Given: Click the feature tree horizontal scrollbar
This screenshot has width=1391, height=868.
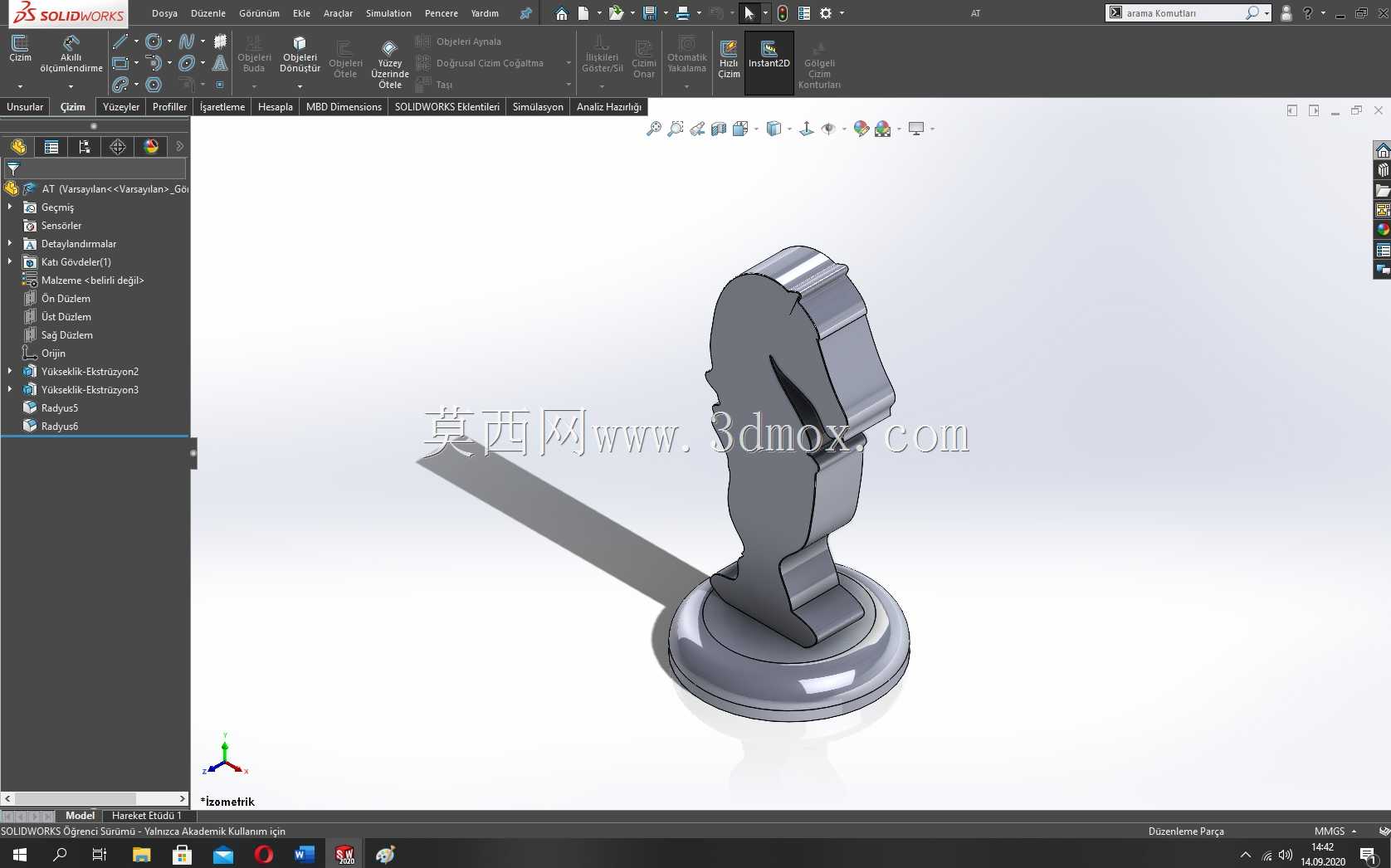Looking at the screenshot, I should (95, 798).
